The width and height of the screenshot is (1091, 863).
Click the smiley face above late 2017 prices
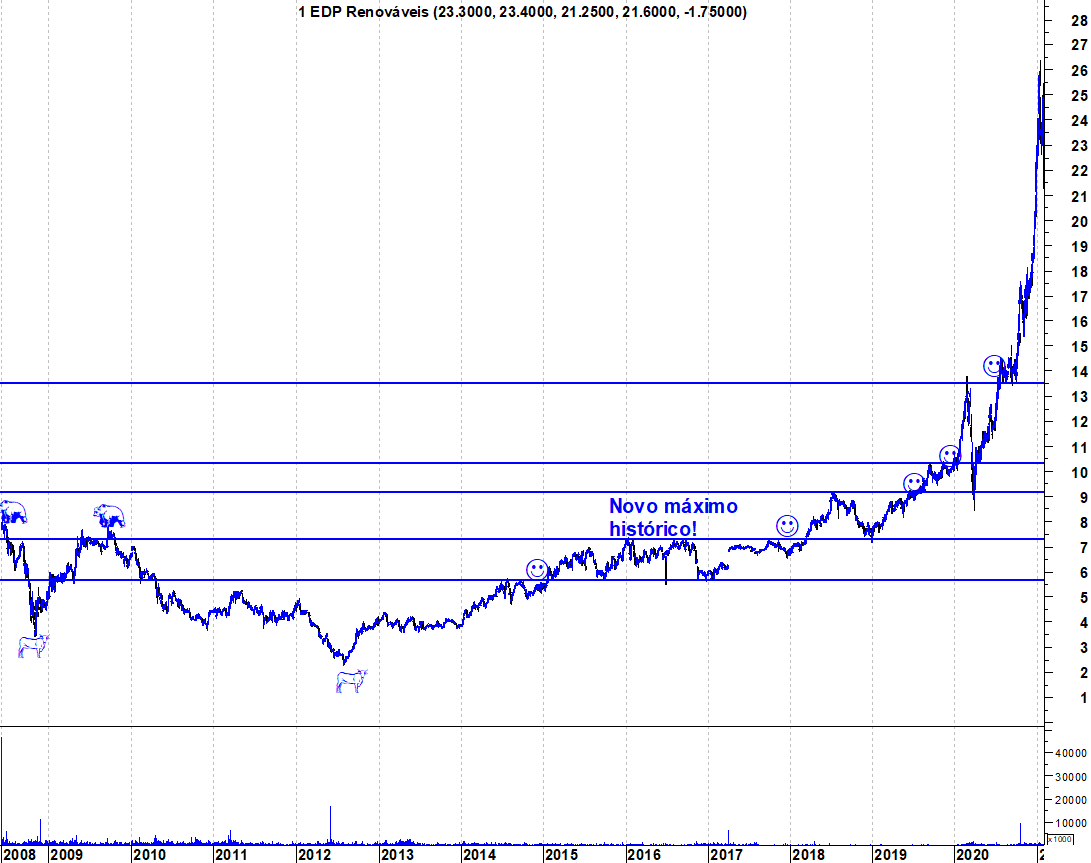[787, 526]
